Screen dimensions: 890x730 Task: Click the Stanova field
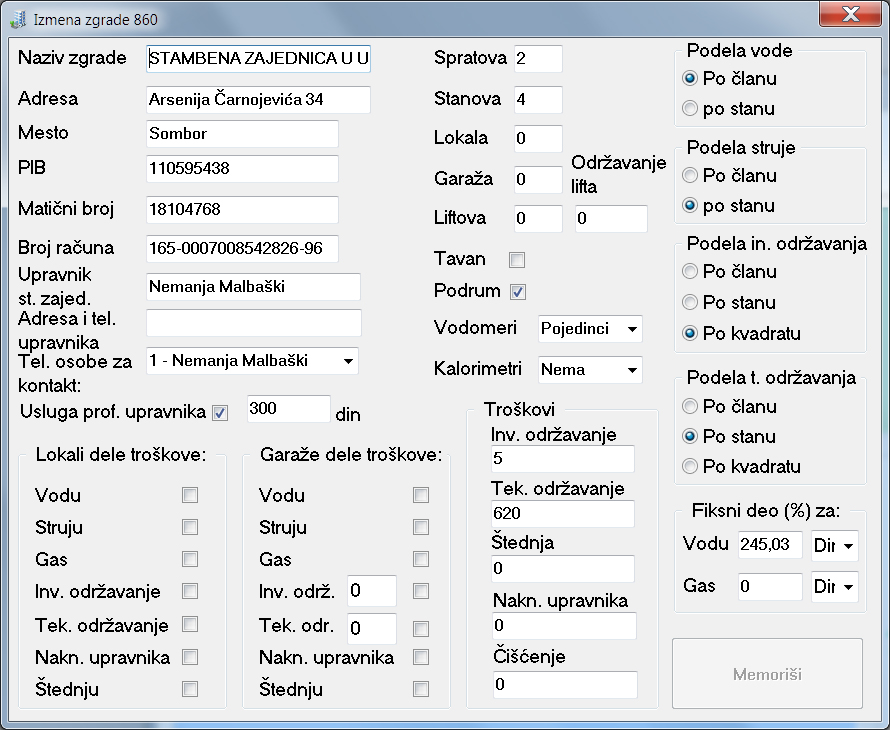(538, 99)
